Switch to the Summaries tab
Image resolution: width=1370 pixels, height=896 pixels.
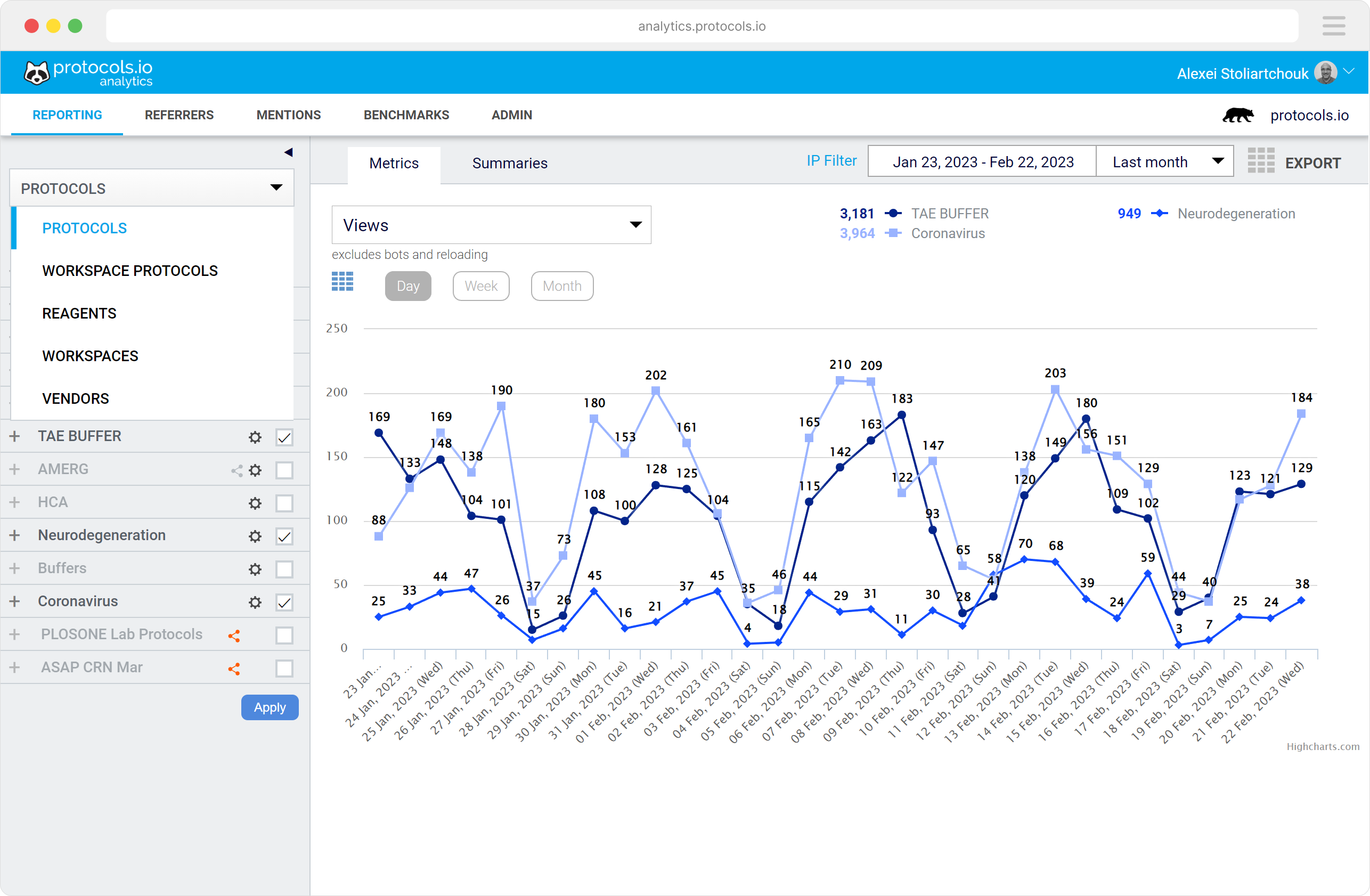509,164
